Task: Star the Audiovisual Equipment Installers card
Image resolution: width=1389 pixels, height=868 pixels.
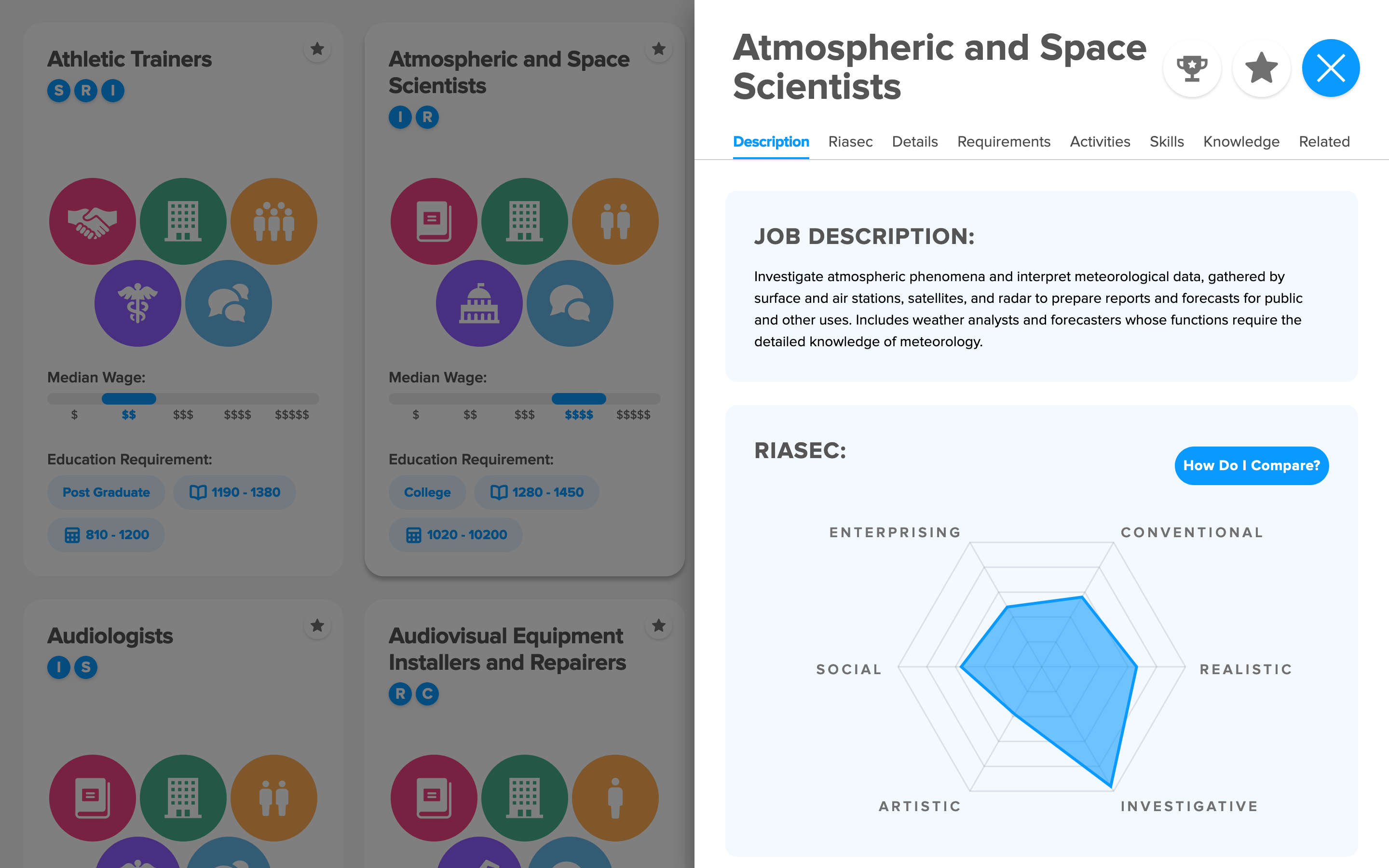Action: point(658,626)
